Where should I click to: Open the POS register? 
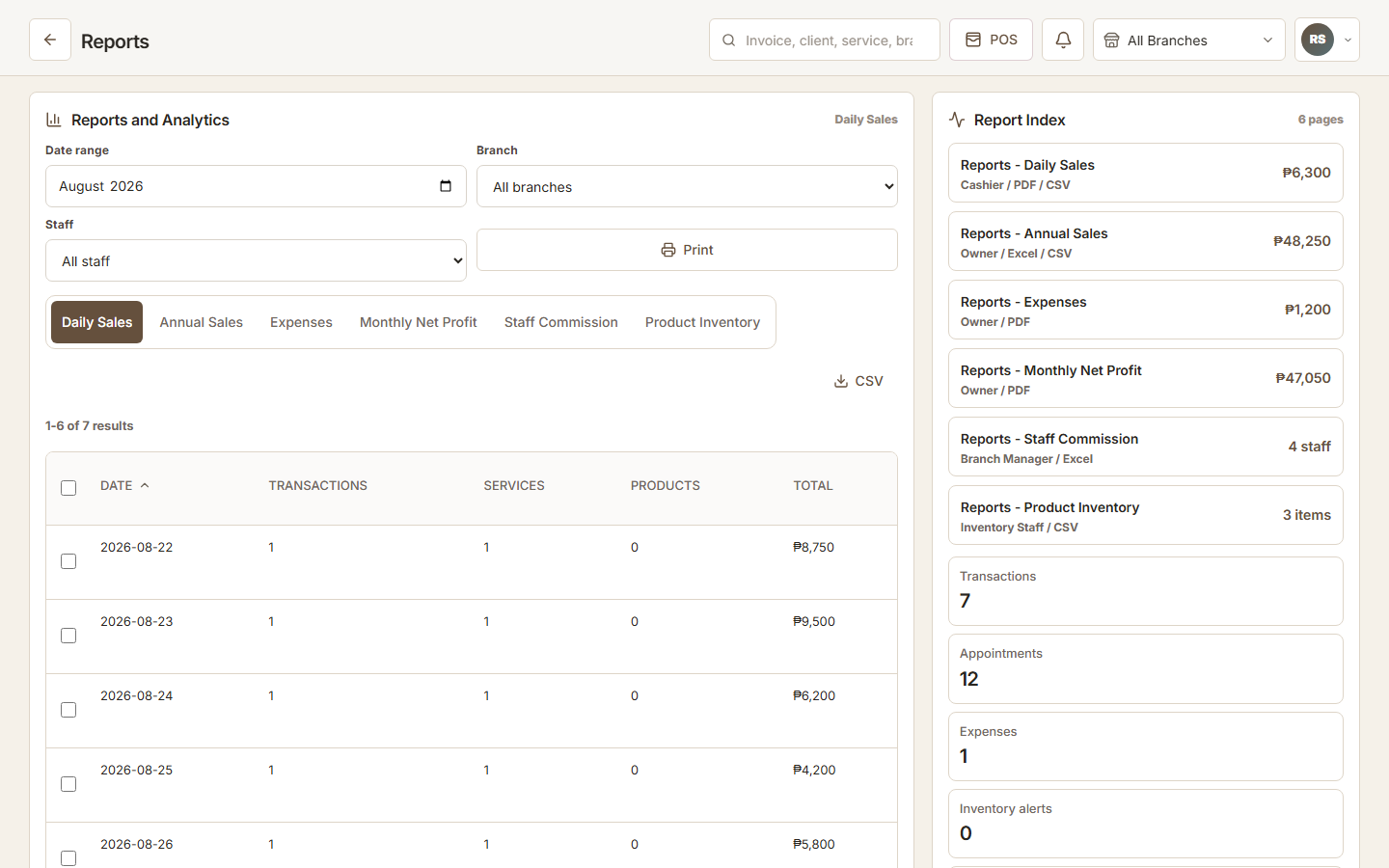[x=991, y=40]
